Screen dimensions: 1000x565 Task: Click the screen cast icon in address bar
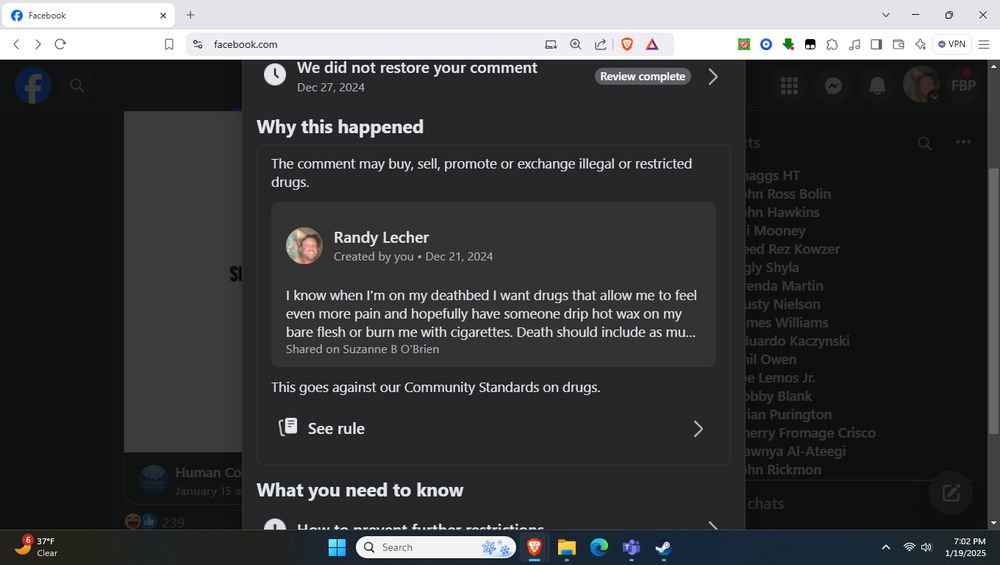tap(551, 44)
